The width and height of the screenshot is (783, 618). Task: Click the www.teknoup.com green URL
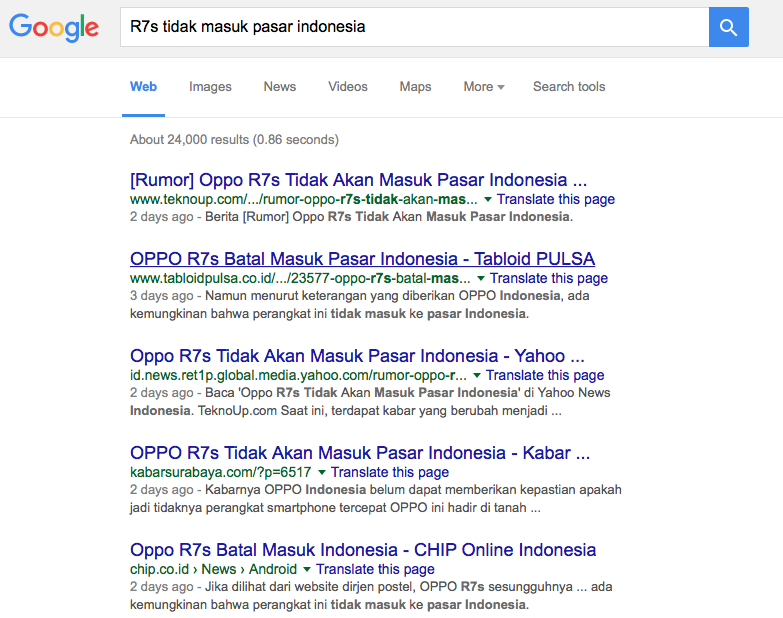[x=304, y=199]
